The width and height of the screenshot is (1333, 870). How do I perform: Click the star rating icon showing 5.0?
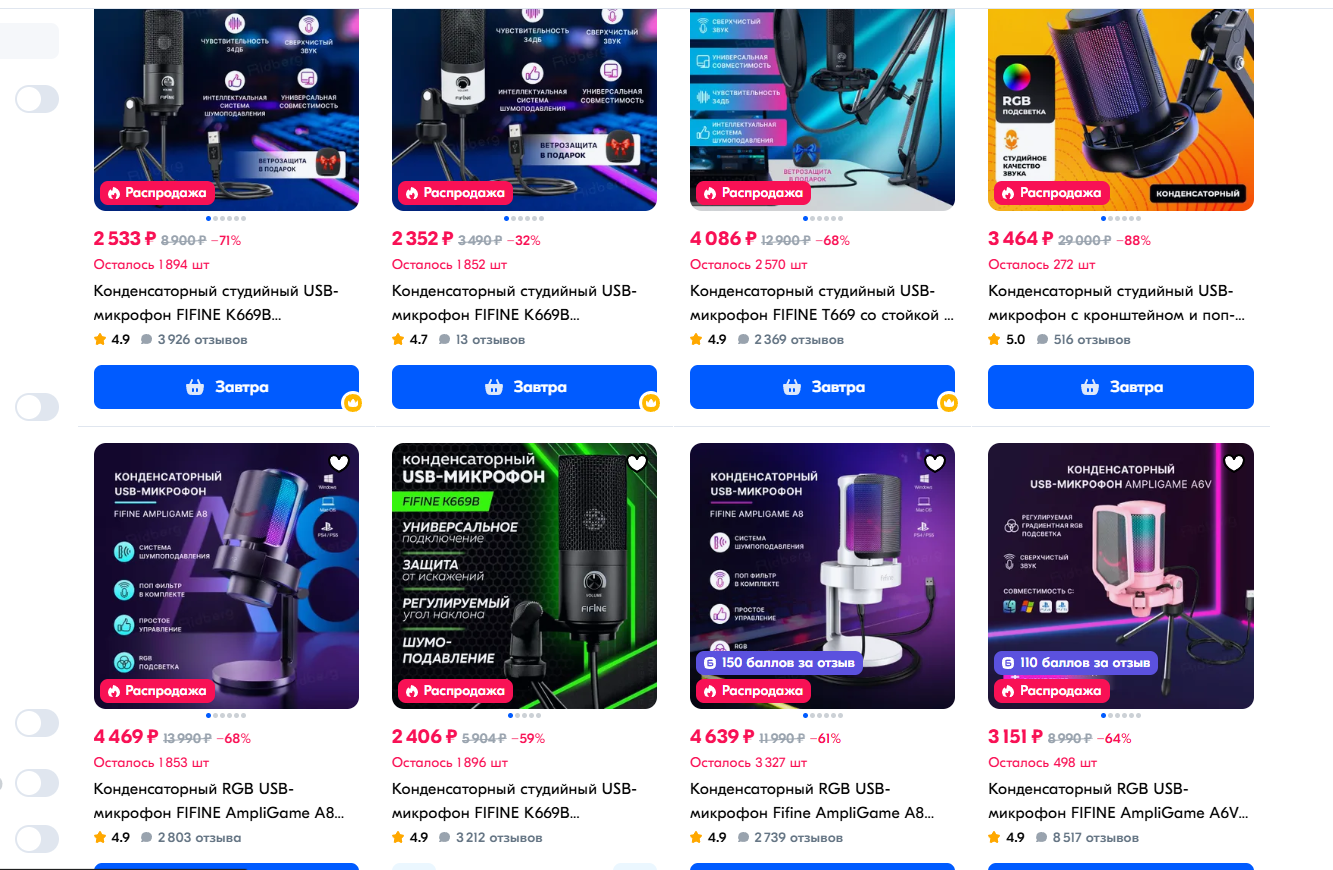click(x=994, y=340)
